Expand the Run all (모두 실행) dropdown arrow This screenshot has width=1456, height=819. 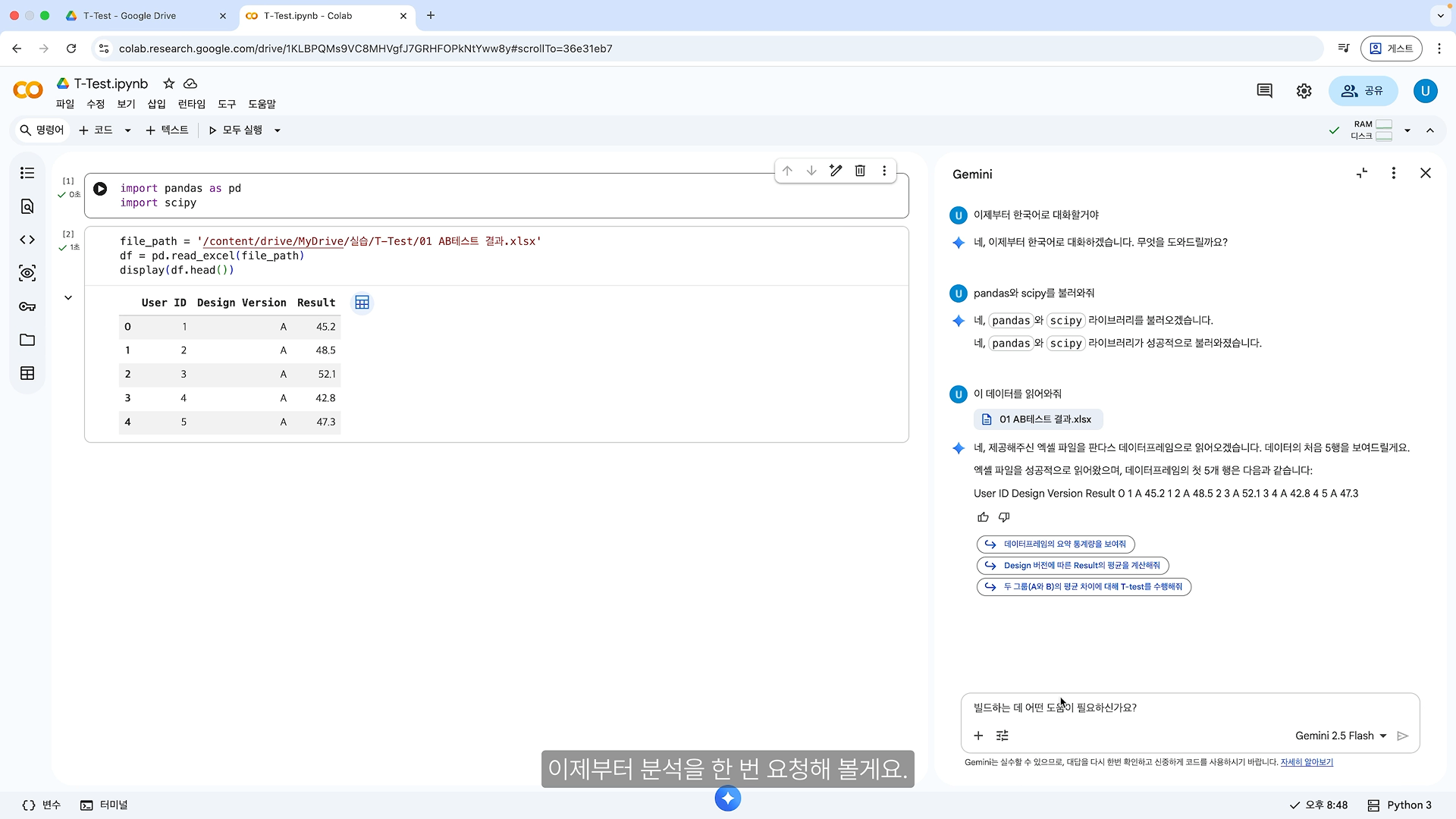[x=278, y=130]
